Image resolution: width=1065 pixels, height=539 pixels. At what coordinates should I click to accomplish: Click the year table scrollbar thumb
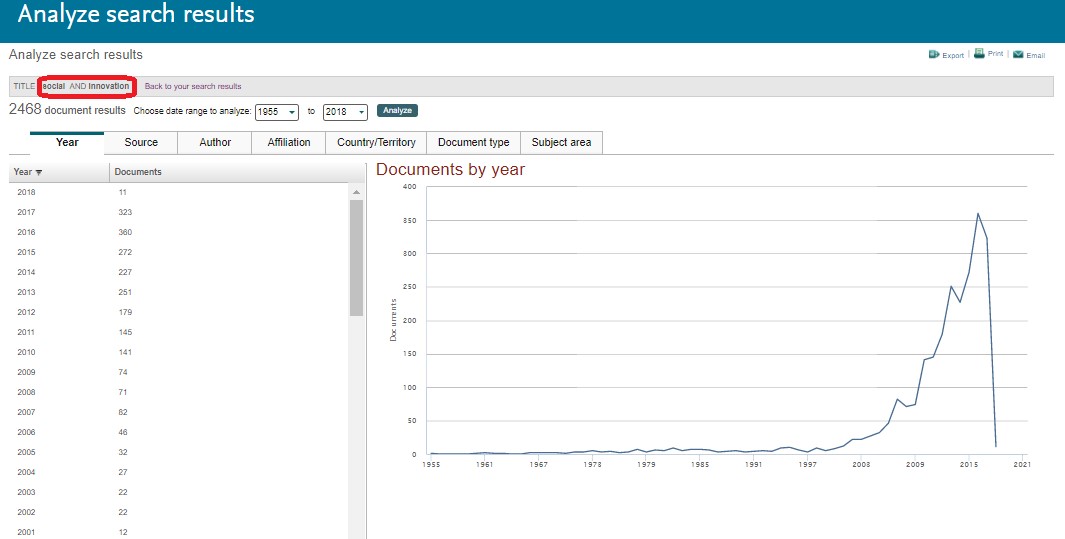(x=356, y=257)
